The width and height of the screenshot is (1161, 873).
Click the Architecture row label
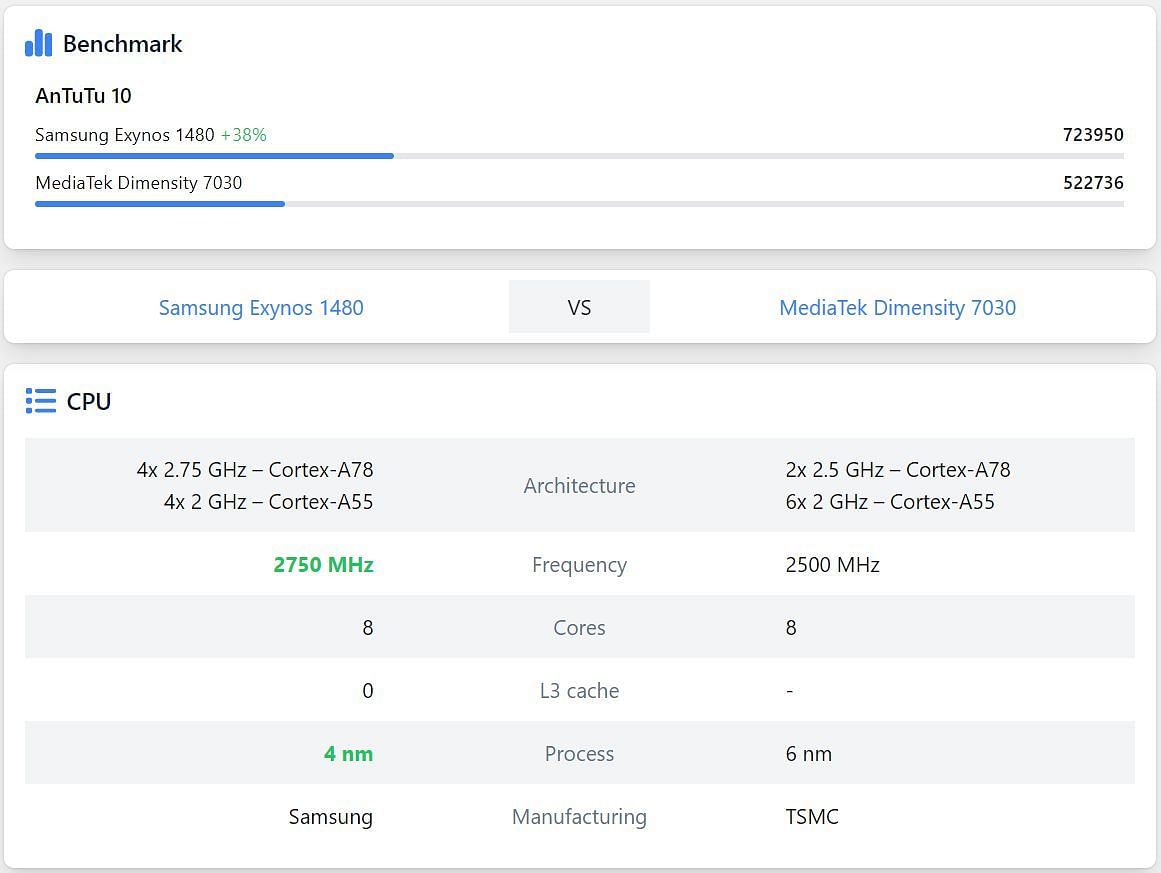tap(579, 486)
